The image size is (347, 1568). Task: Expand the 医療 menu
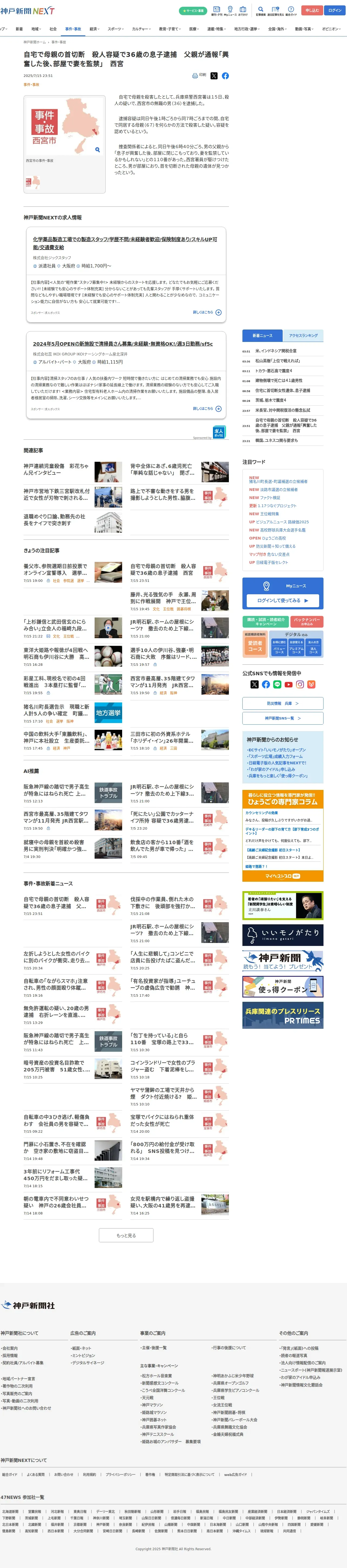pos(195,29)
